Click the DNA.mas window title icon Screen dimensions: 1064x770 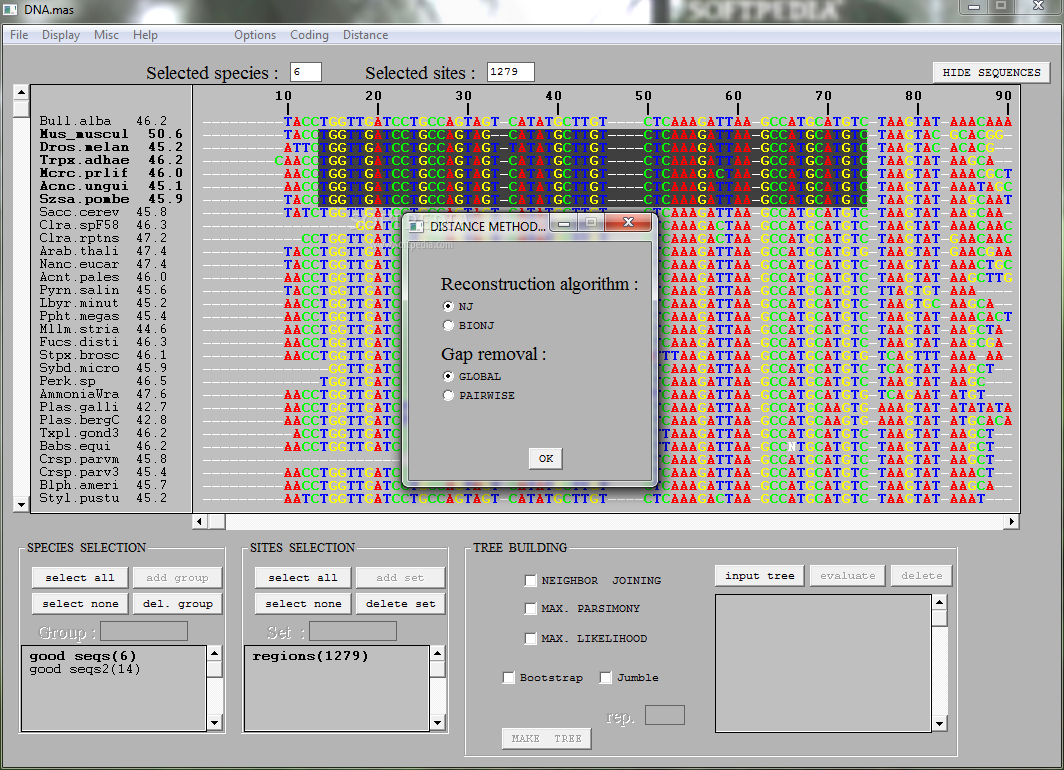tap(10, 9)
